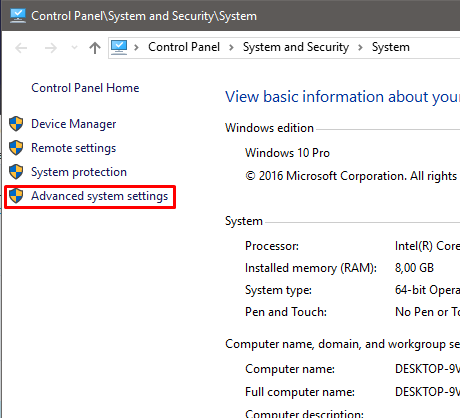Select Control Panel breadcrumb

(x=184, y=47)
